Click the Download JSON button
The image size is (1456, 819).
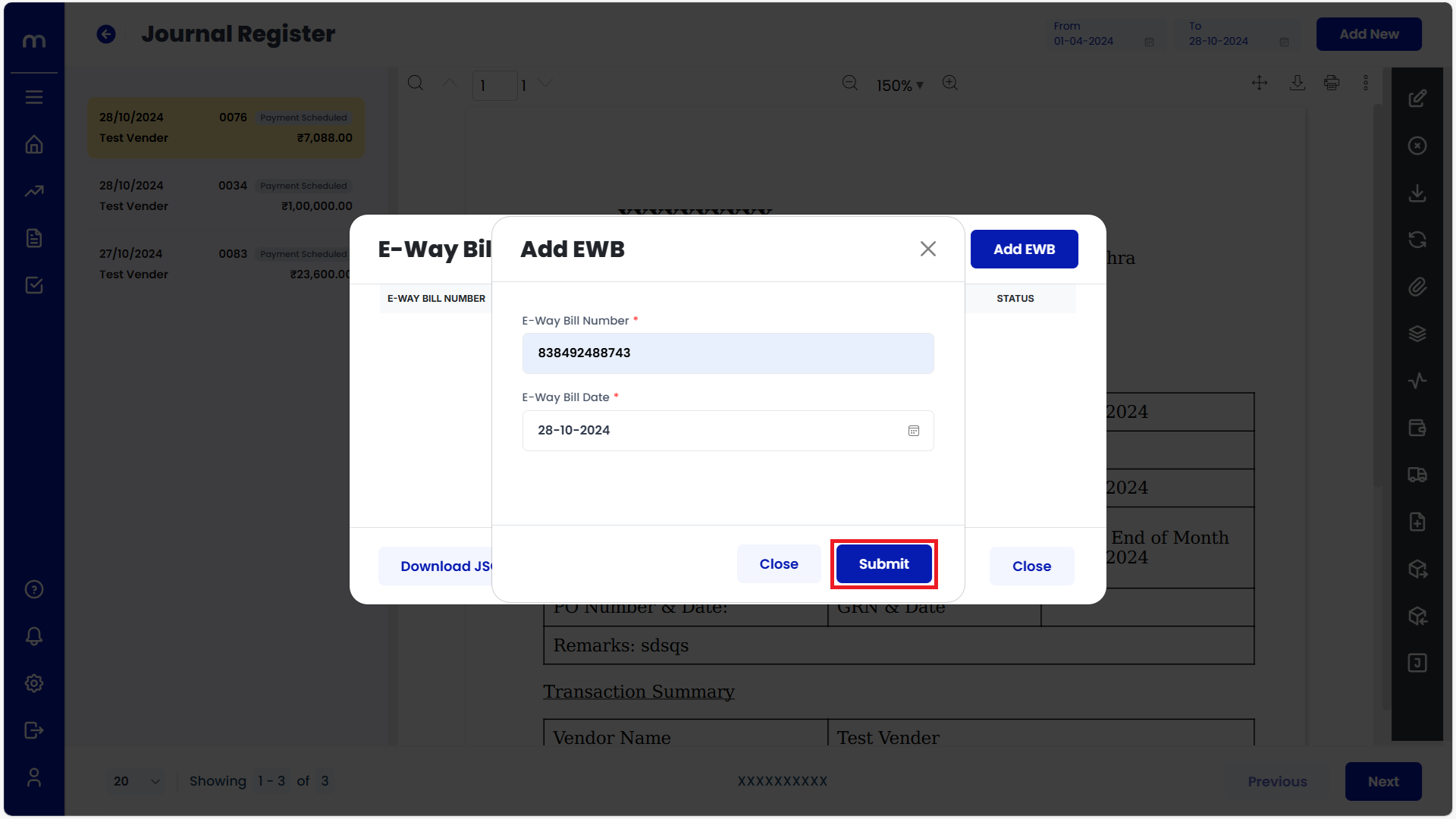(x=449, y=566)
